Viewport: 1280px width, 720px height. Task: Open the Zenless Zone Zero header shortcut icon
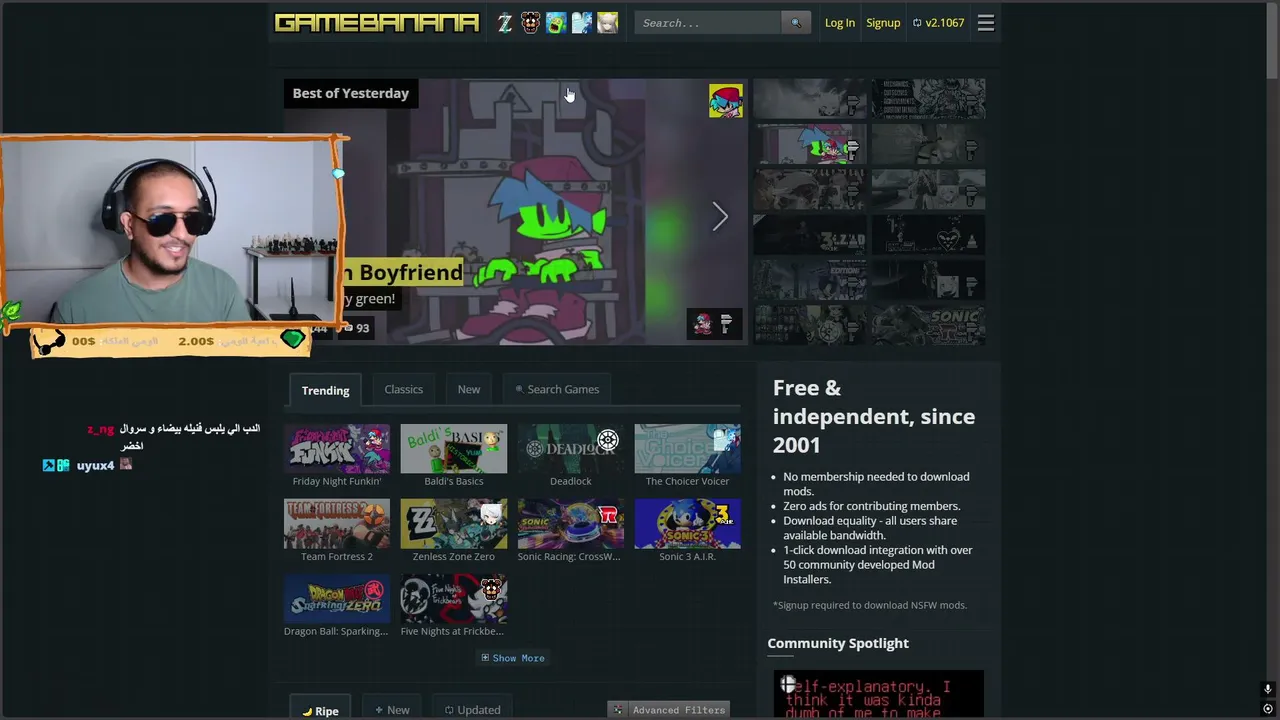tap(505, 23)
